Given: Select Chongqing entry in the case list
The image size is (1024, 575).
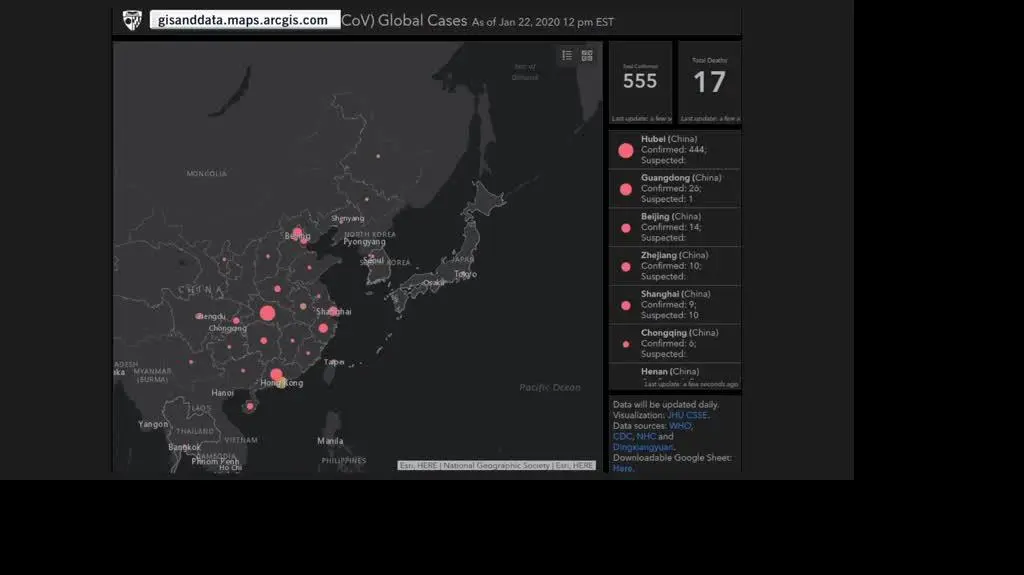Looking at the screenshot, I should 674,343.
